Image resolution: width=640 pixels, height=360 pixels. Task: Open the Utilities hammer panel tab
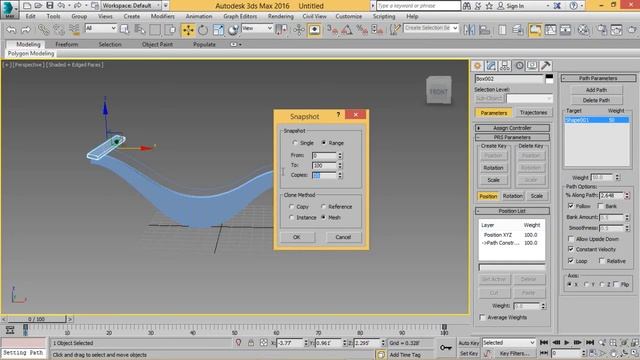click(546, 66)
